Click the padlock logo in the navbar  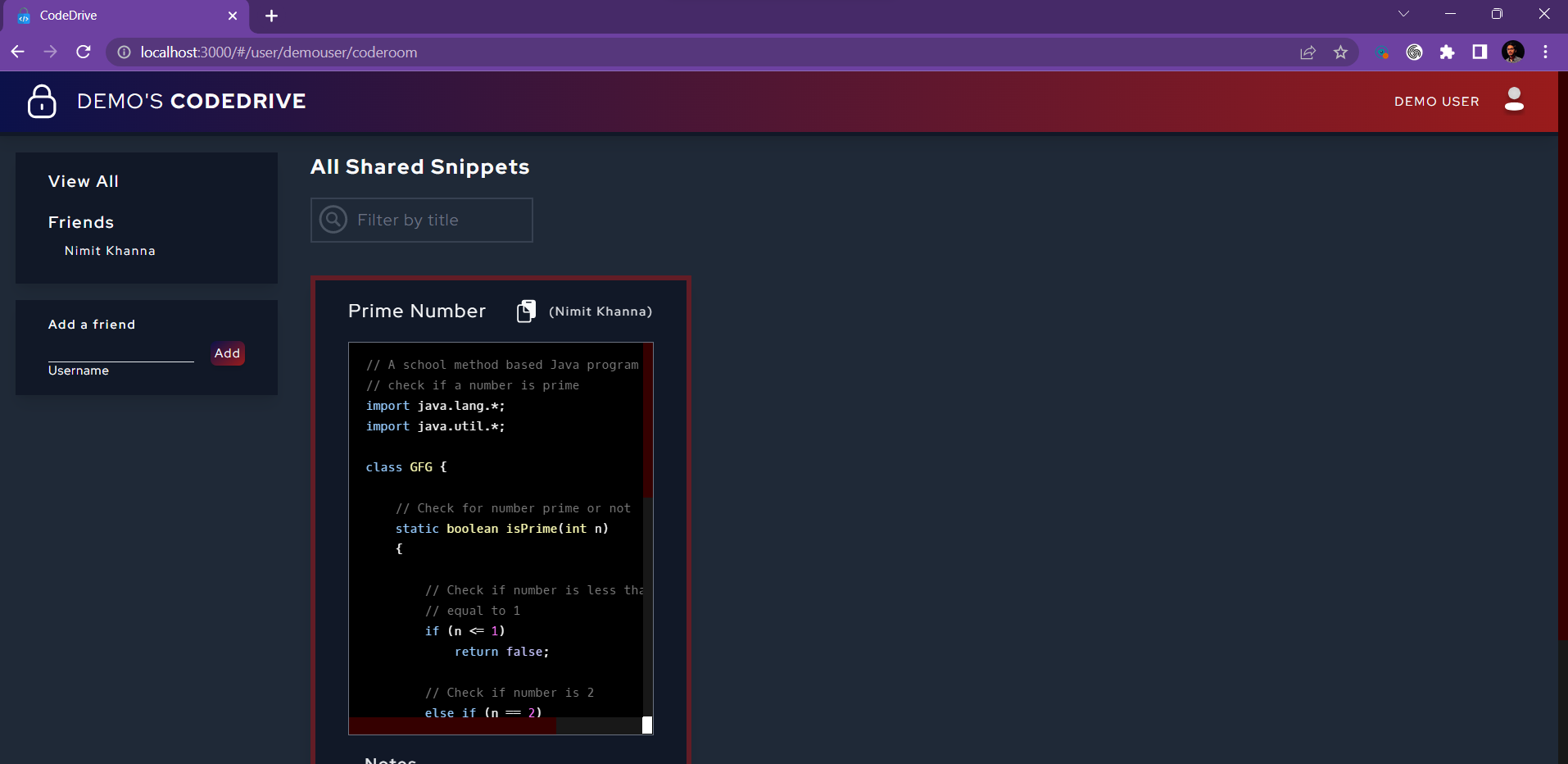41,101
